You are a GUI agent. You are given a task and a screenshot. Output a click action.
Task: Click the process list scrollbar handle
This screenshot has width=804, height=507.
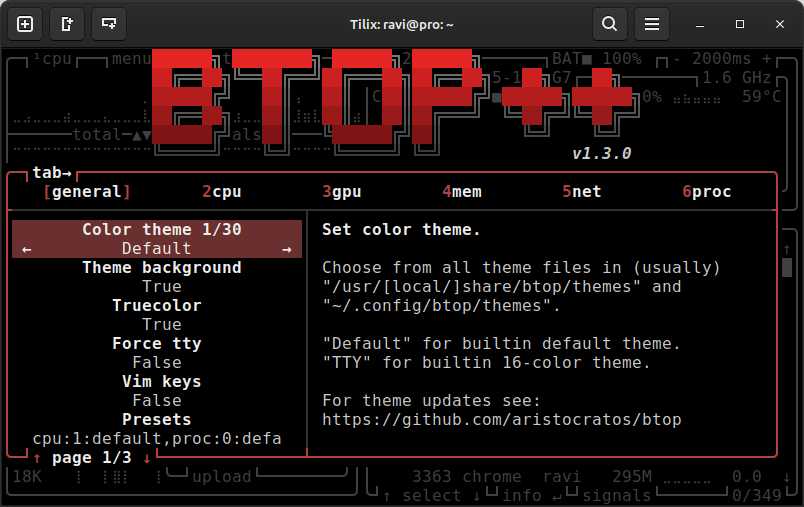pyautogui.click(x=787, y=268)
